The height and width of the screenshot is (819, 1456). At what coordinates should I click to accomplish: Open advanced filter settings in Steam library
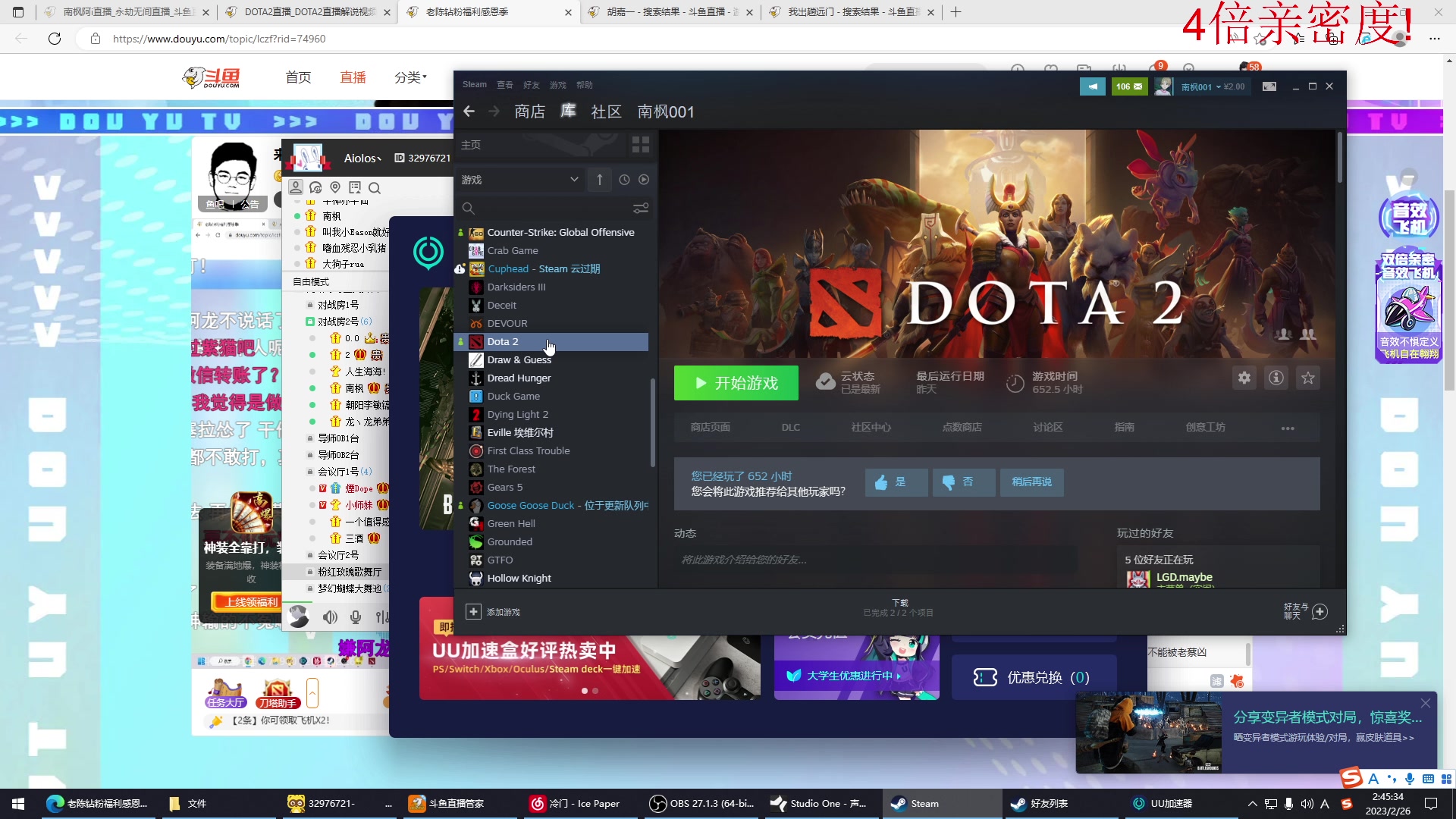pyautogui.click(x=641, y=208)
